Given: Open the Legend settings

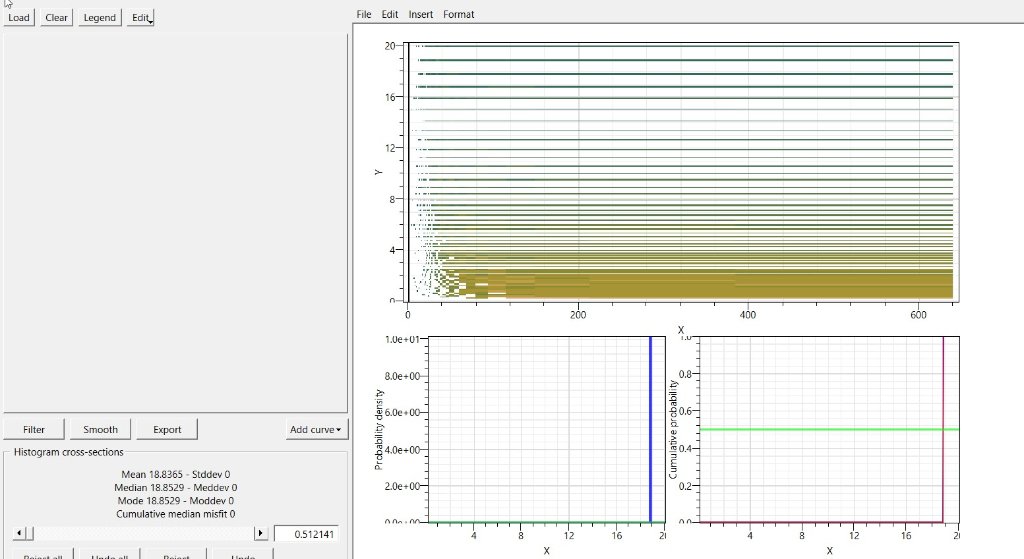Looking at the screenshot, I should point(99,17).
